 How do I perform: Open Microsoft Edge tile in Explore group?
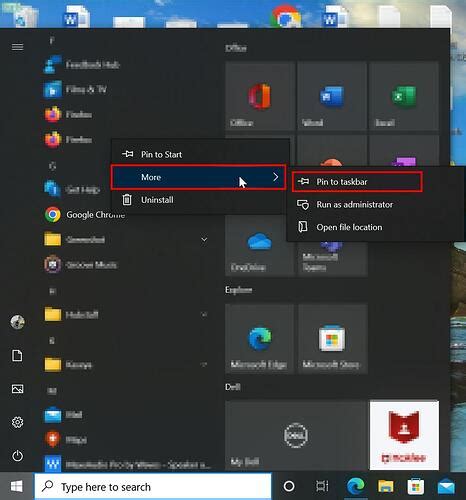(260, 339)
